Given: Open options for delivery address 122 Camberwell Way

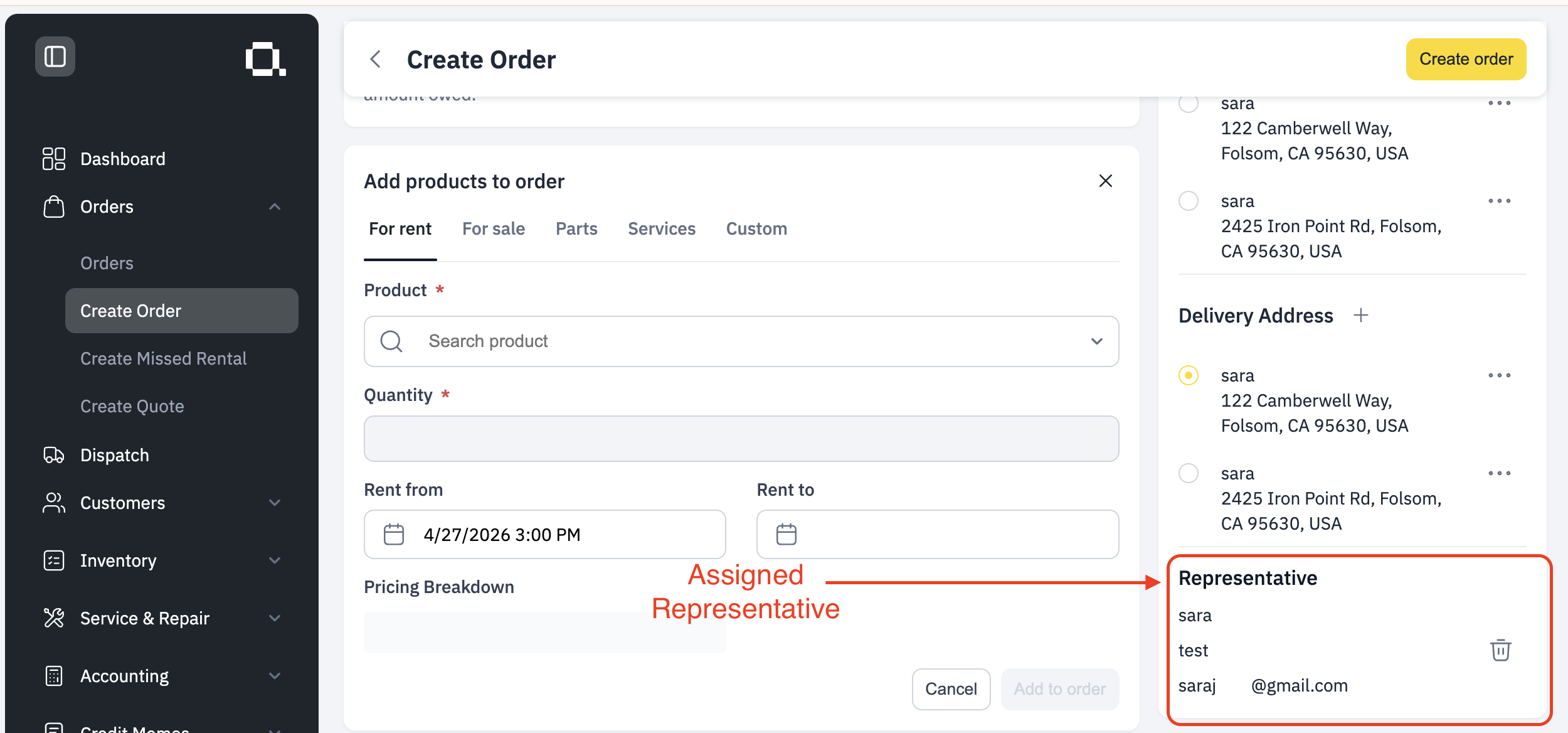Looking at the screenshot, I should pos(1499,375).
